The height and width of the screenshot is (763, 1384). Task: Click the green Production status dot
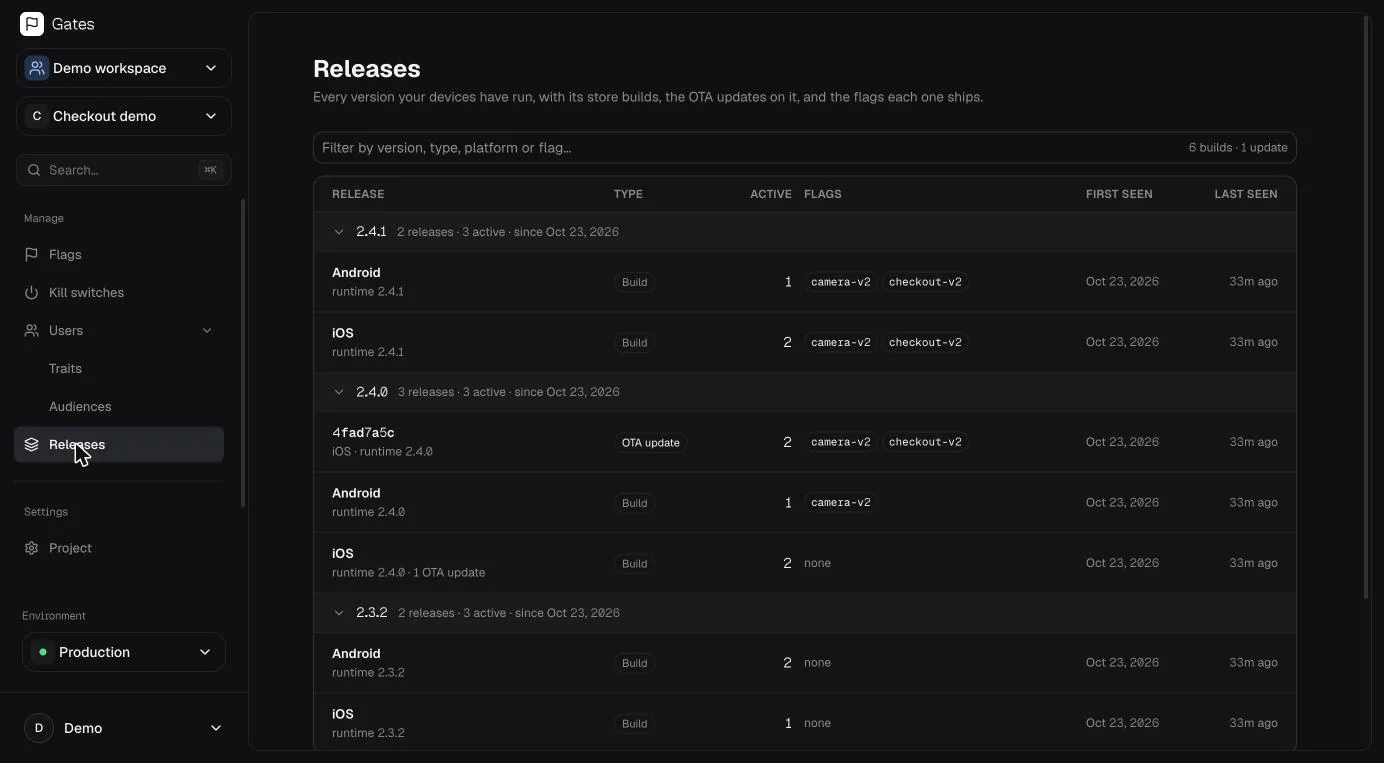[x=43, y=652]
